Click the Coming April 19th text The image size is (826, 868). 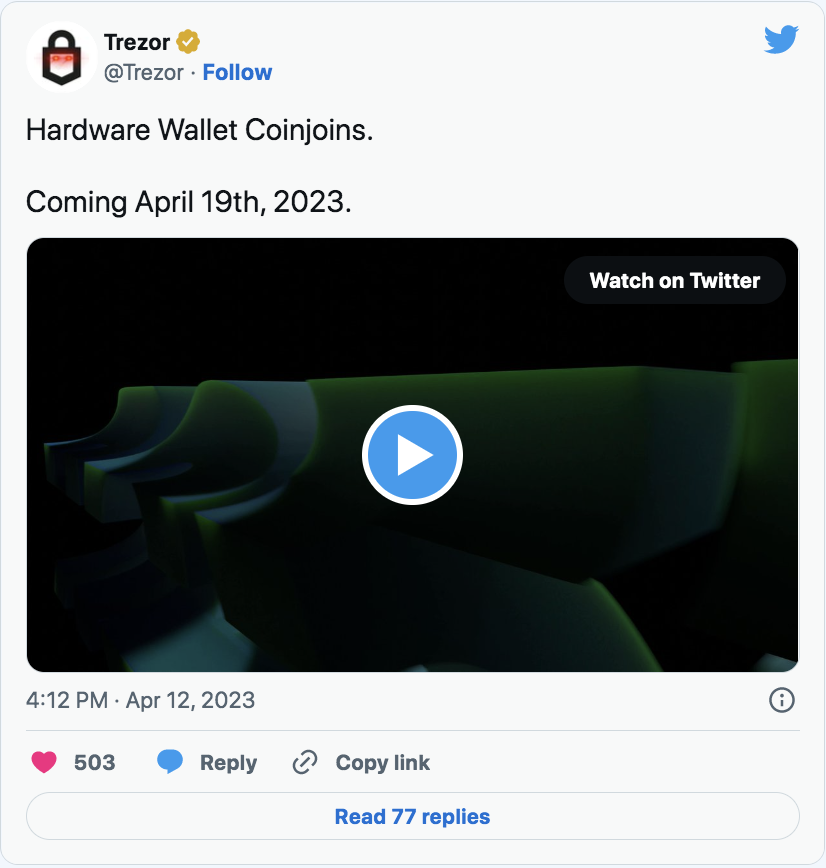[x=189, y=202]
